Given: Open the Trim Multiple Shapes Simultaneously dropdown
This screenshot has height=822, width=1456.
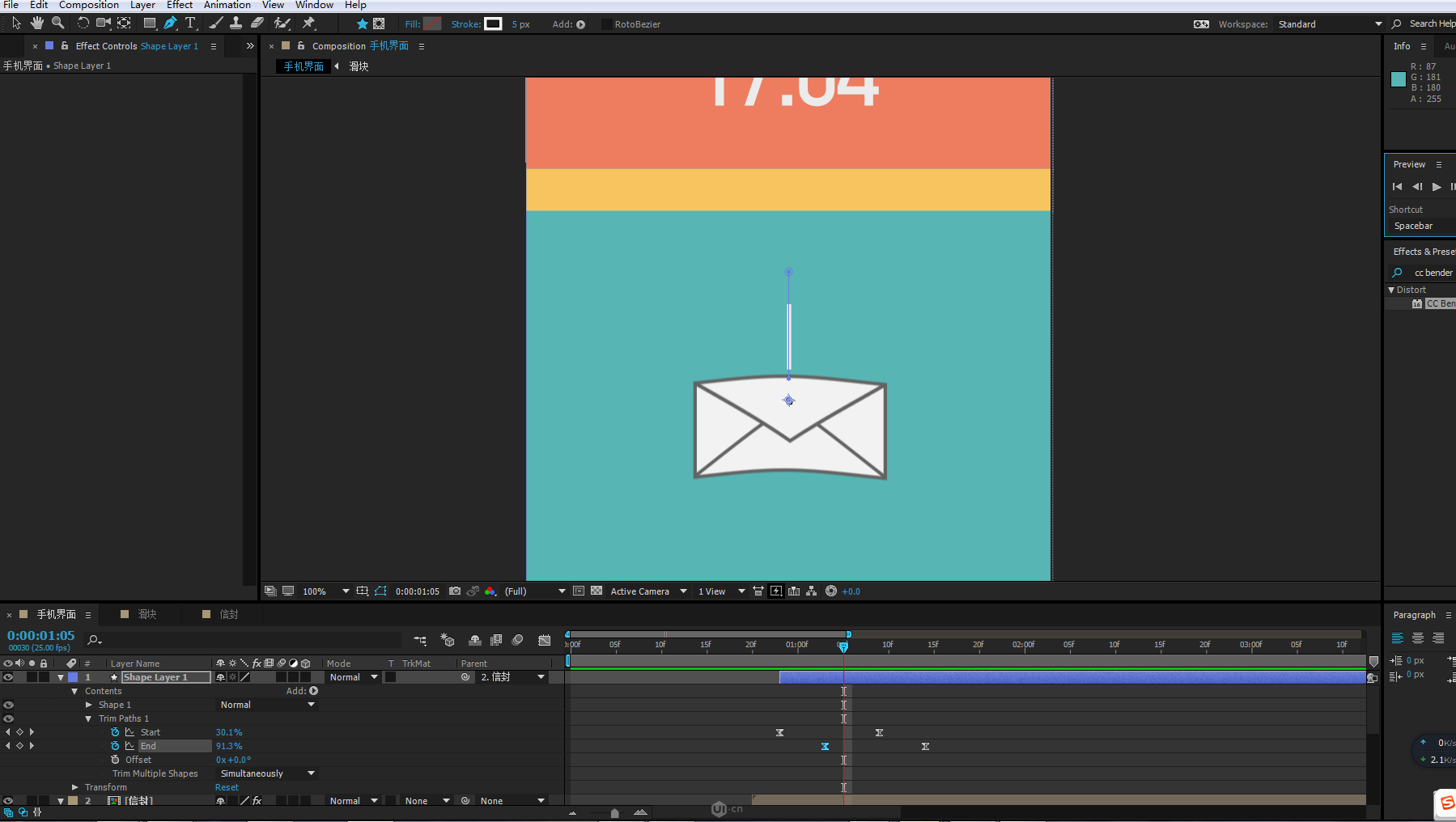Looking at the screenshot, I should [267, 773].
